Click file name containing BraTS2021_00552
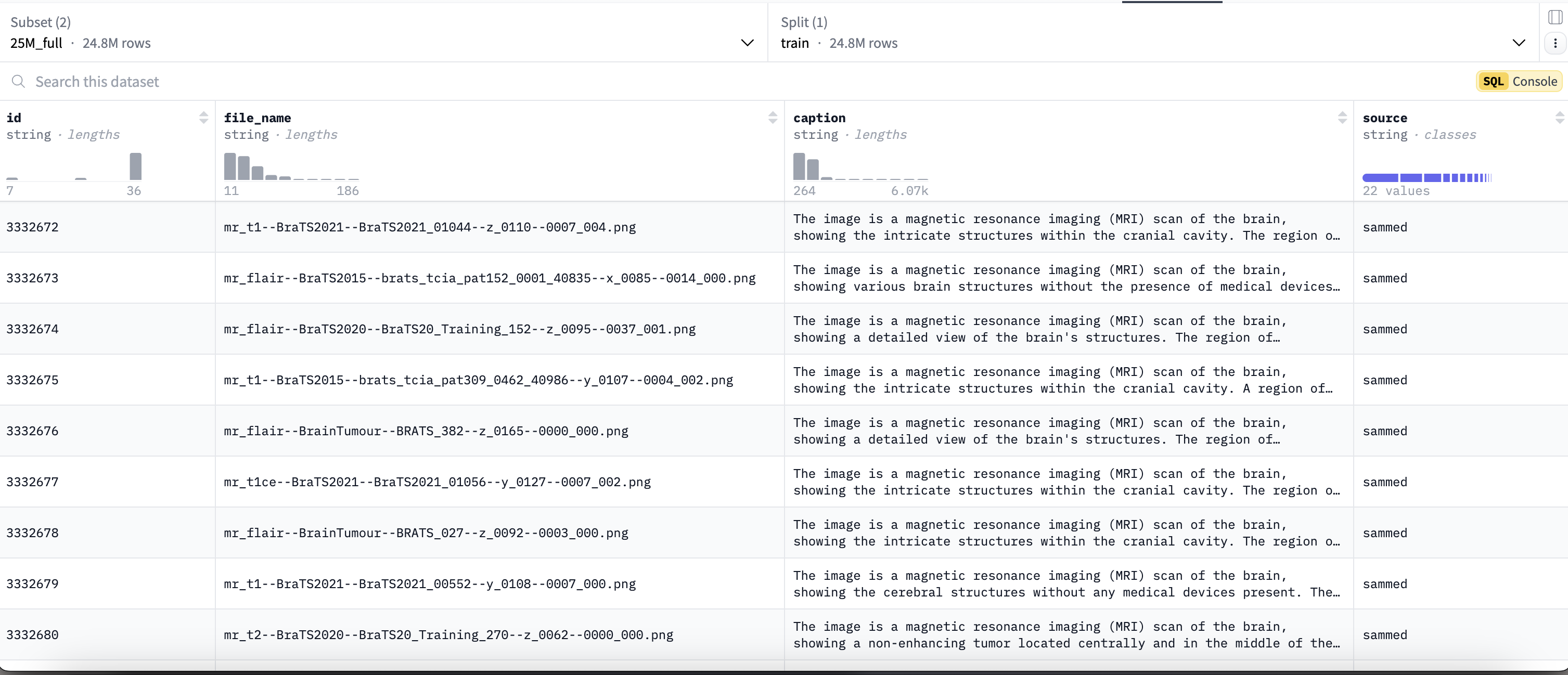Image resolution: width=1568 pixels, height=675 pixels. [x=430, y=583]
